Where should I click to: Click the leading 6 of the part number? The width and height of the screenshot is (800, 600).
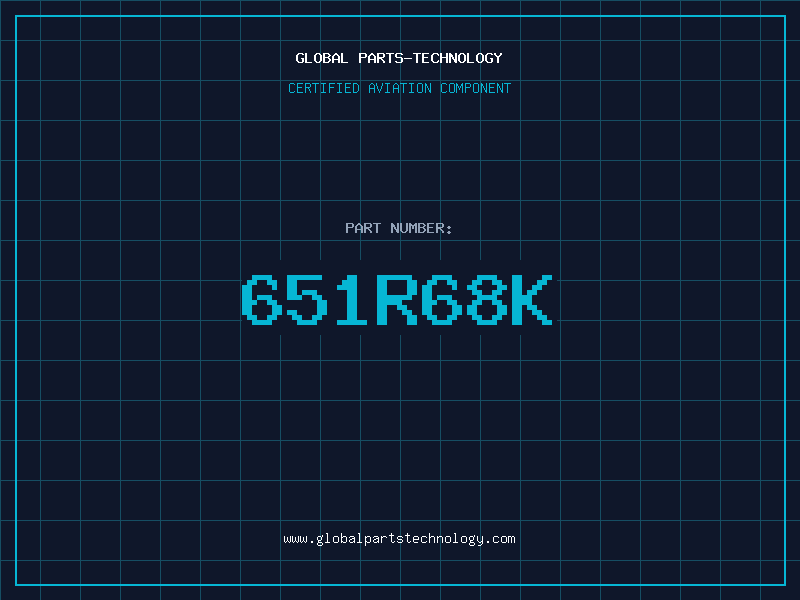pyautogui.click(x=262, y=301)
